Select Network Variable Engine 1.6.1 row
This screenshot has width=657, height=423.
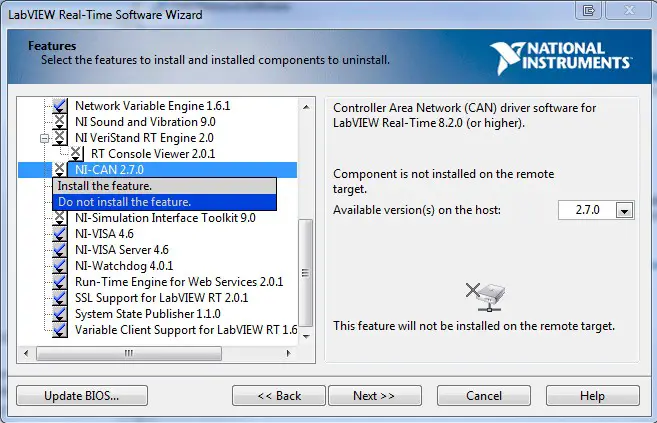(x=153, y=106)
